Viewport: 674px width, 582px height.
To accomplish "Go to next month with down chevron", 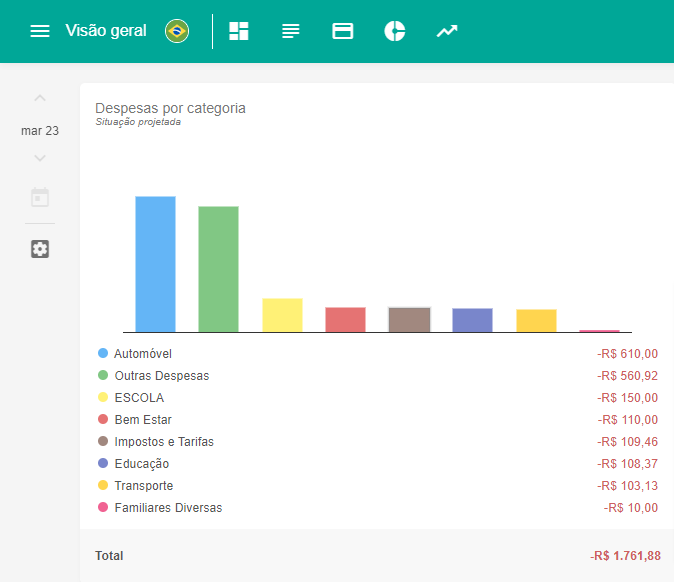I will (40, 158).
